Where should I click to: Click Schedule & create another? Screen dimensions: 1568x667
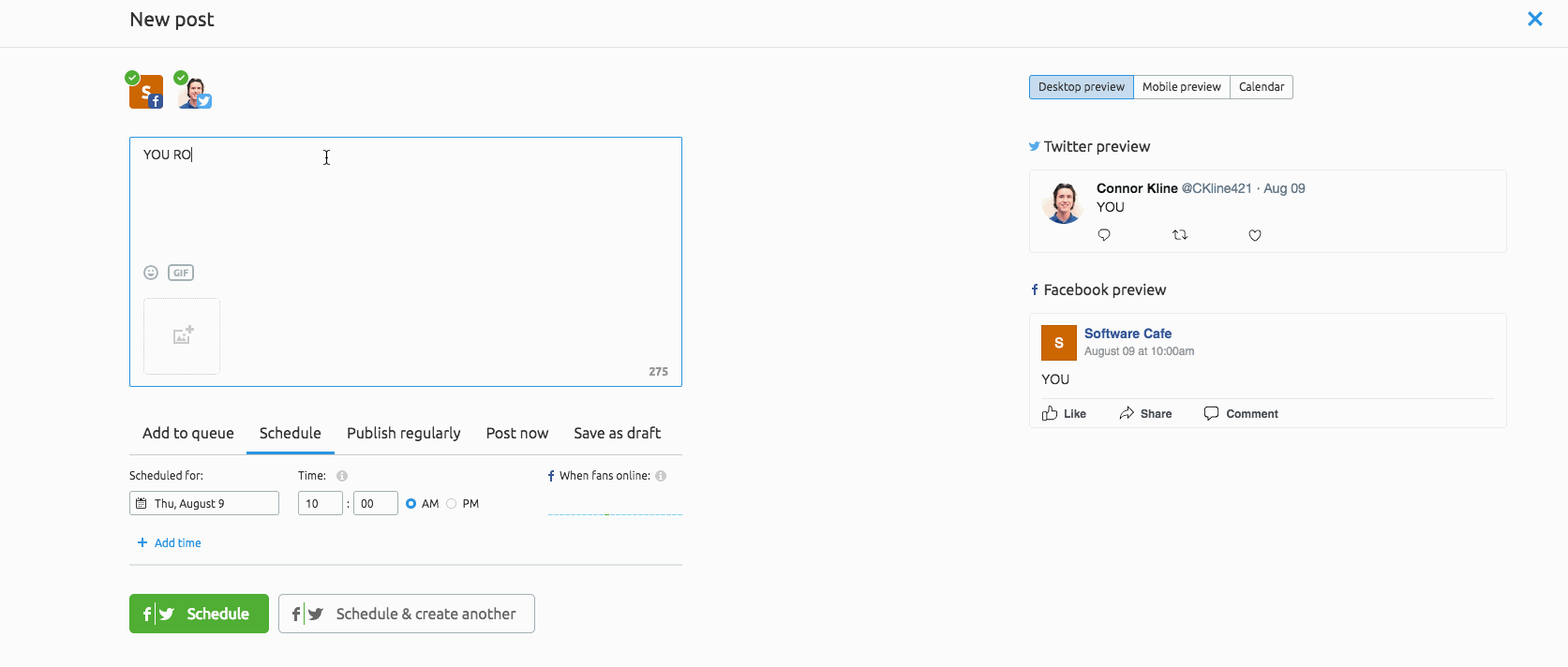[407, 614]
